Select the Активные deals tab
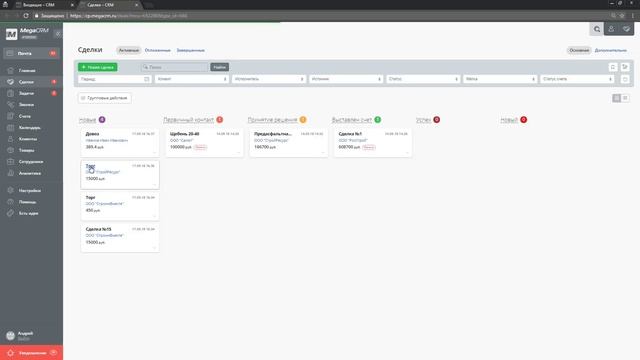Image resolution: width=640 pixels, height=360 pixels. click(129, 50)
